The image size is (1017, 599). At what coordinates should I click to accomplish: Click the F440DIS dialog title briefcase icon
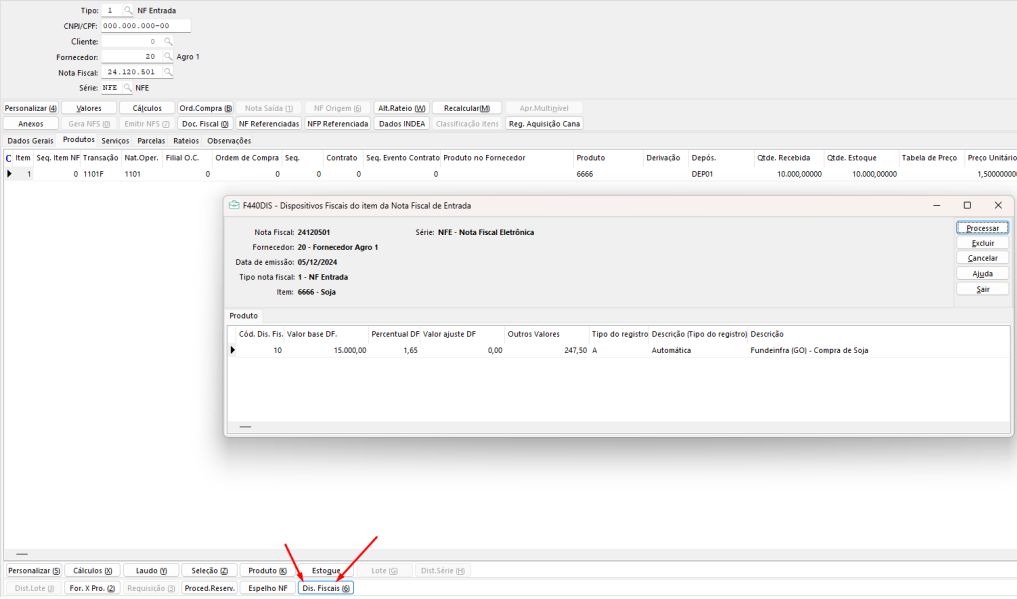pyautogui.click(x=234, y=206)
